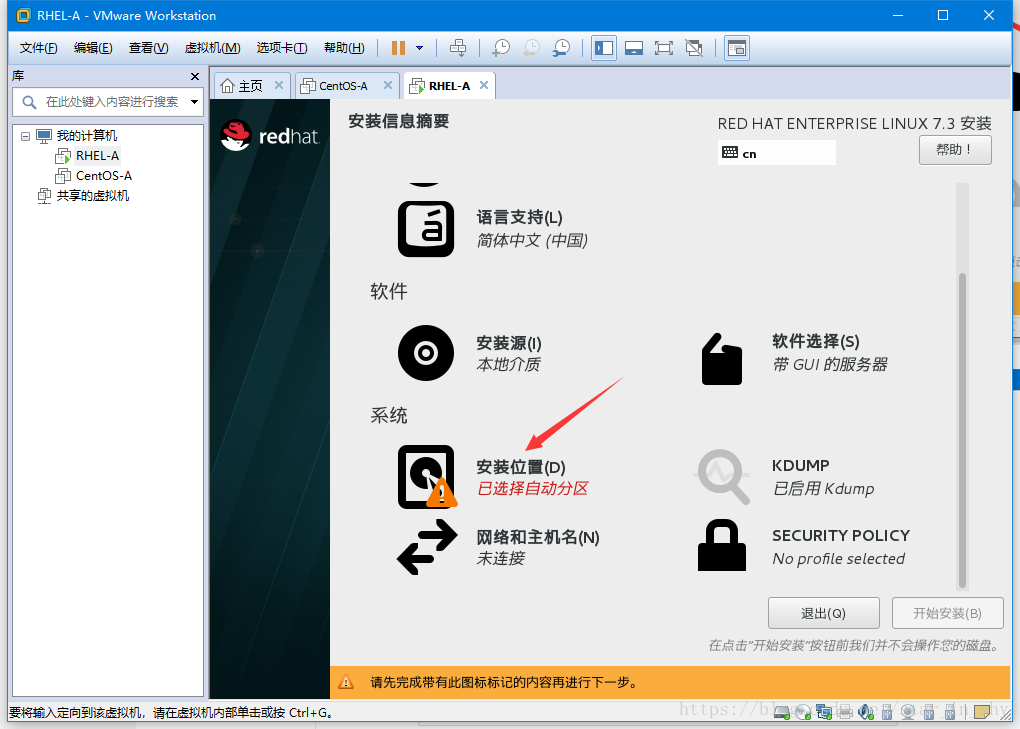Click the sound card status bar icon
The width and height of the screenshot is (1020, 729).
click(x=866, y=713)
